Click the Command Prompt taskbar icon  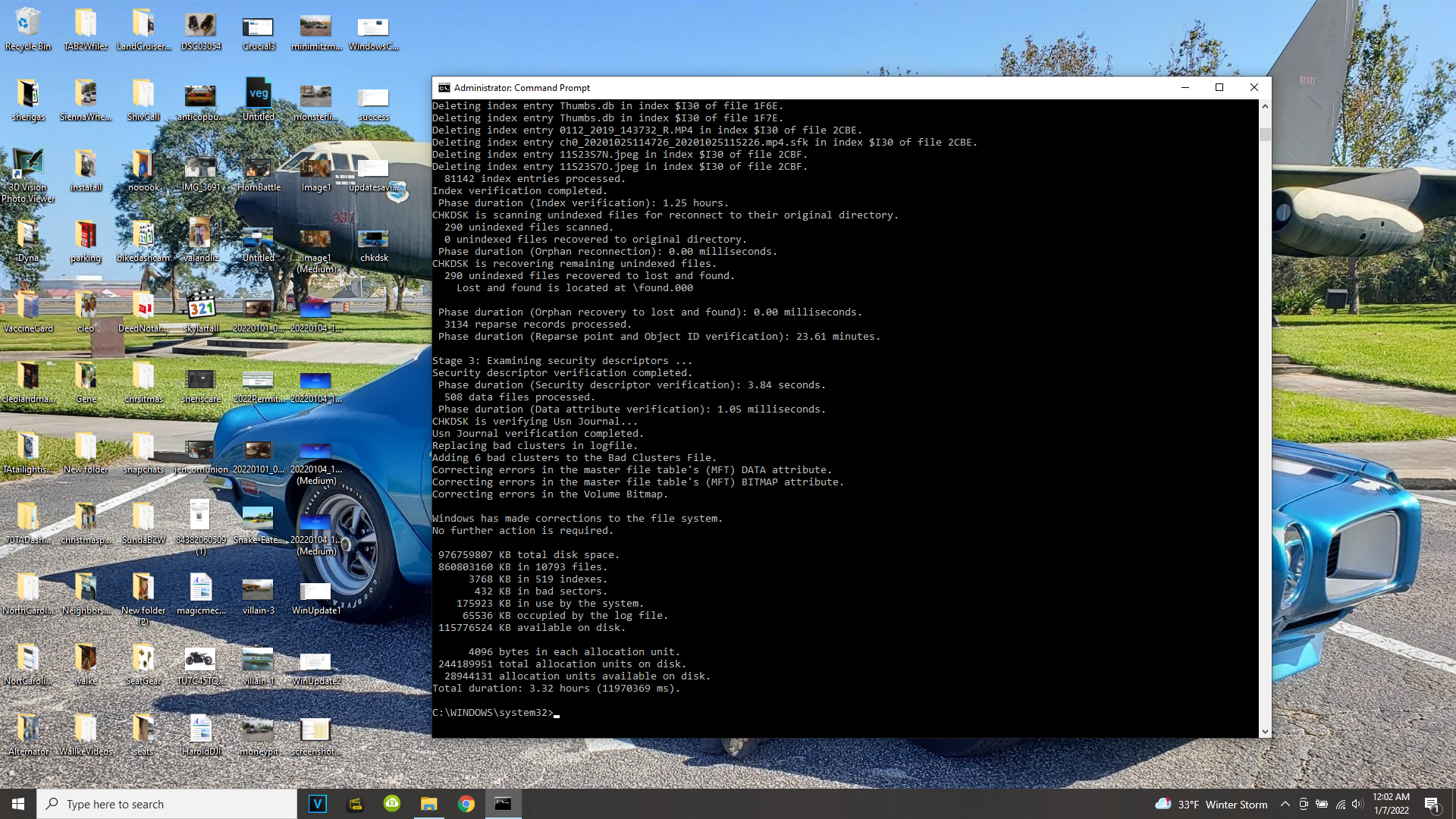coord(503,804)
